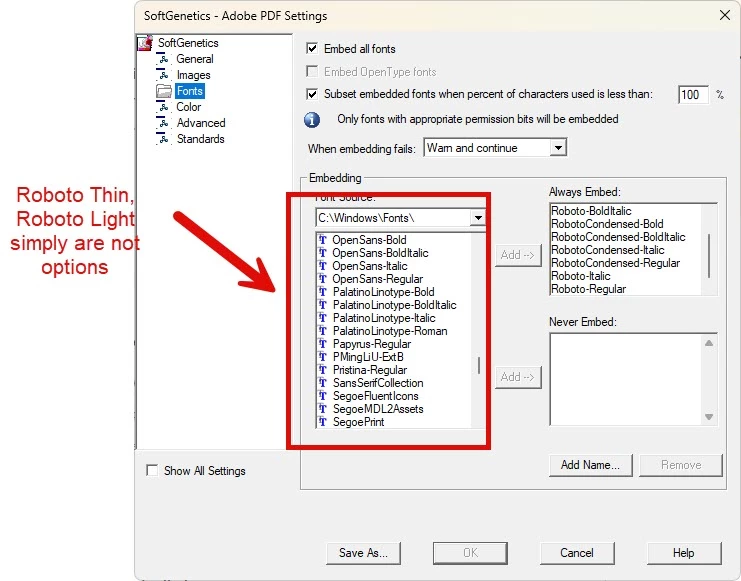
Task: Uncheck Embed all fonts checkbox
Action: pyautogui.click(x=312, y=48)
